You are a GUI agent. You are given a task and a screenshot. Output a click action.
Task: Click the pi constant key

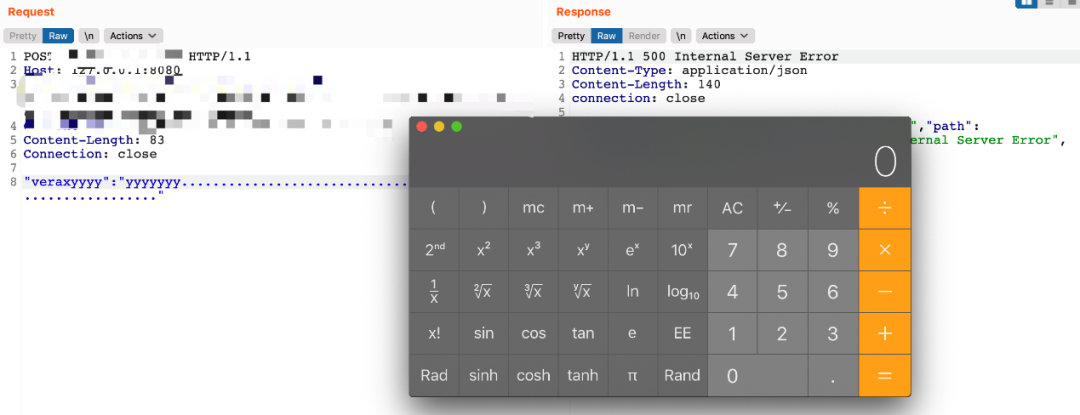(633, 376)
